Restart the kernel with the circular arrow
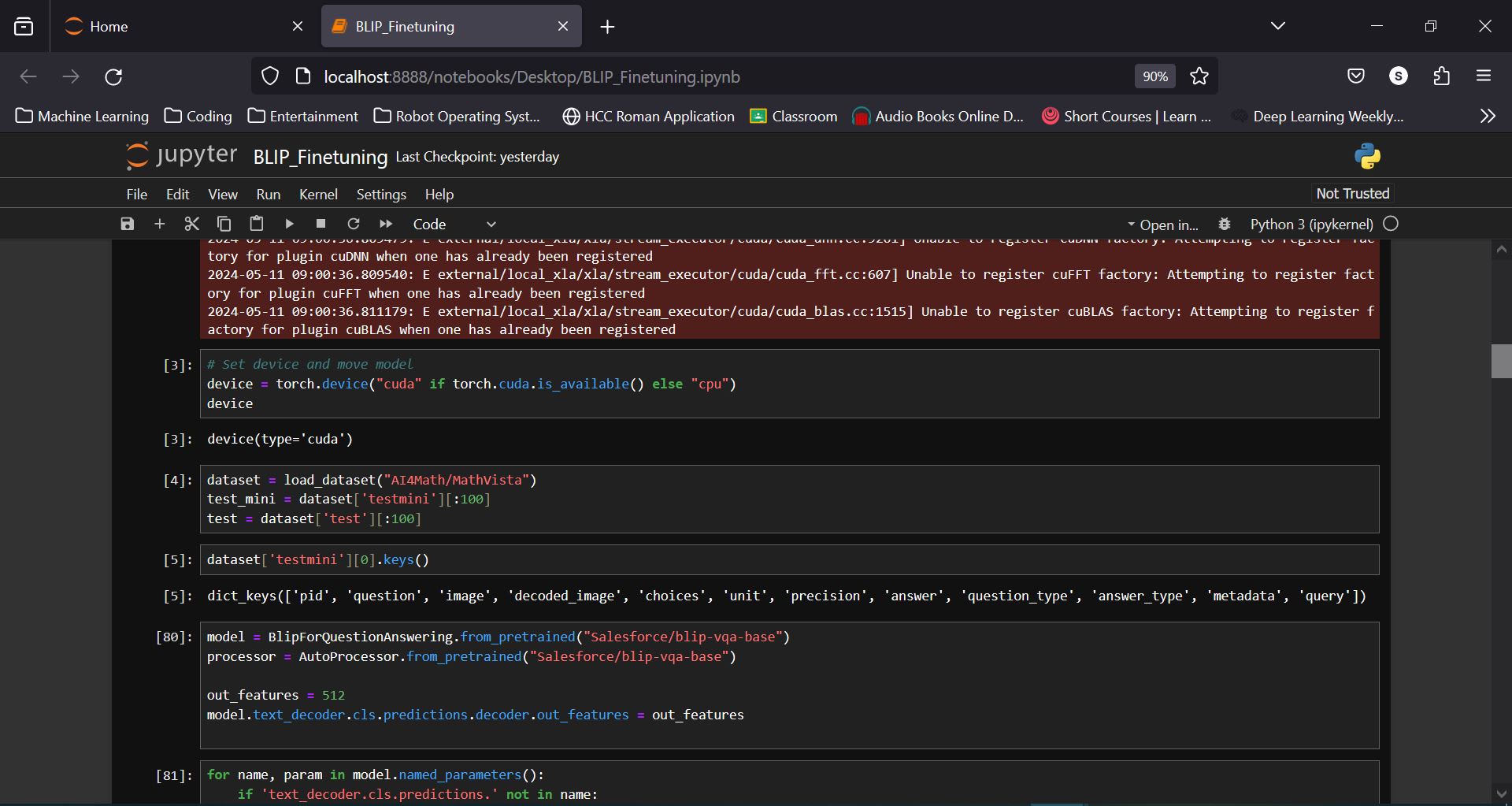 tap(354, 224)
